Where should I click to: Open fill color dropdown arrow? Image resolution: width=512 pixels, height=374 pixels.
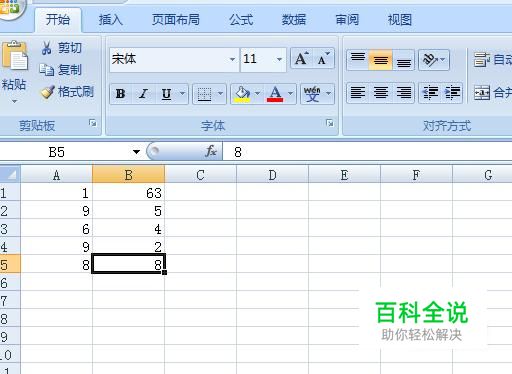[x=257, y=93]
